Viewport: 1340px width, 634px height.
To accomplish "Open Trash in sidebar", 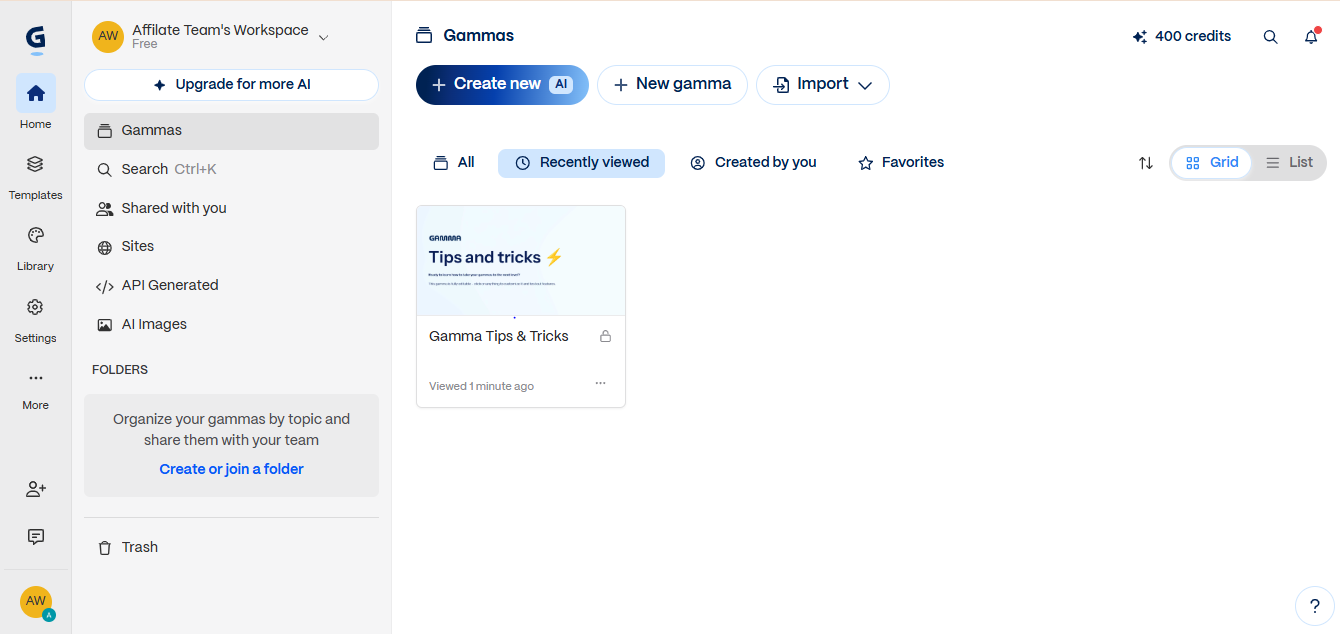I will (231, 547).
